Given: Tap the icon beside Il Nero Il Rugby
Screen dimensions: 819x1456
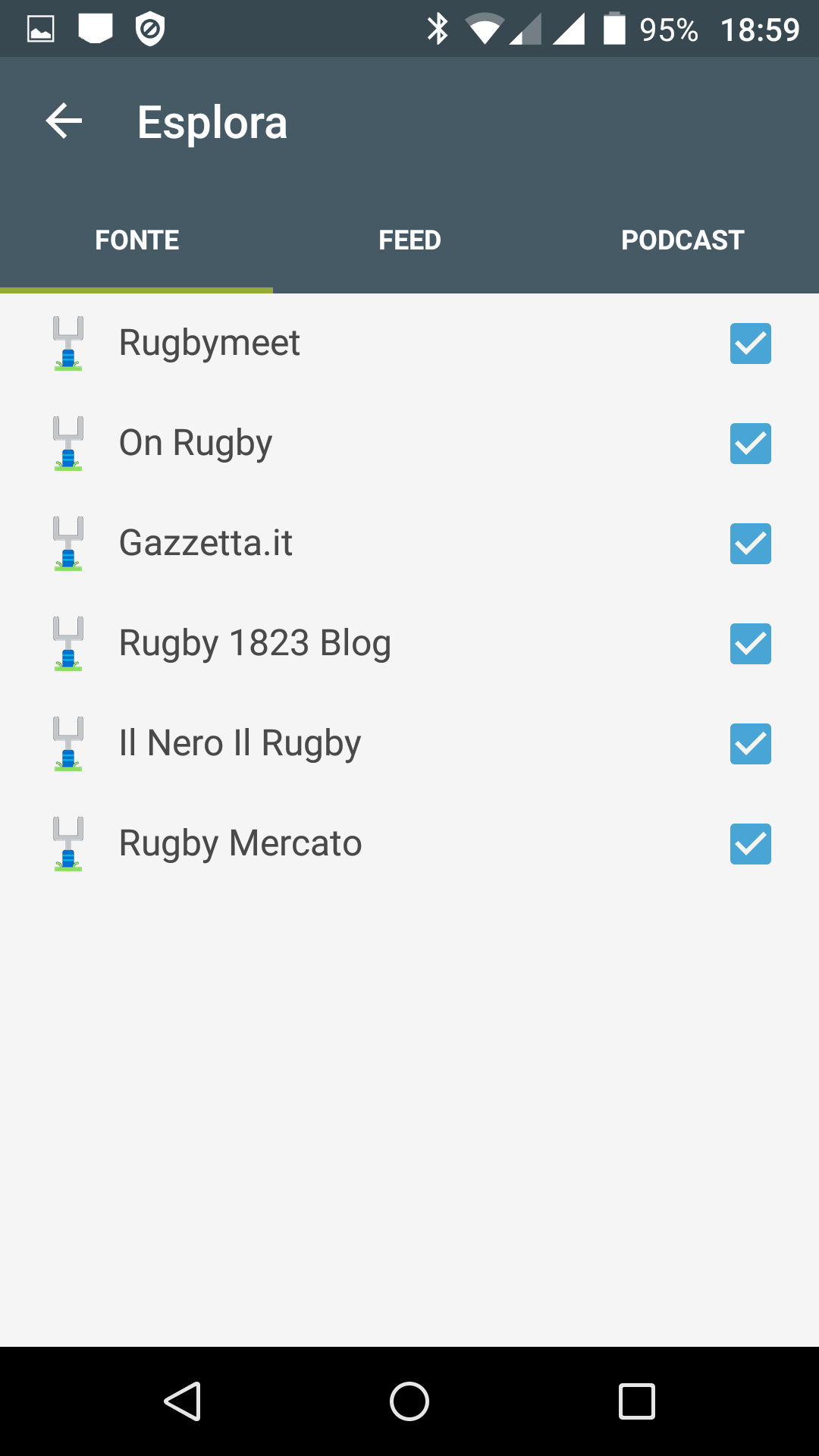Looking at the screenshot, I should (68, 744).
